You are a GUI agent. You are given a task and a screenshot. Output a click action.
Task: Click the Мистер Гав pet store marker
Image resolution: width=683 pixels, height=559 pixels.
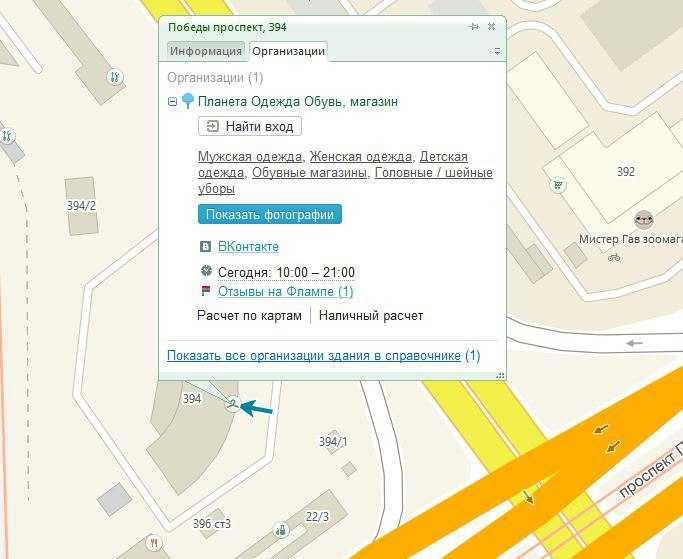(x=645, y=220)
